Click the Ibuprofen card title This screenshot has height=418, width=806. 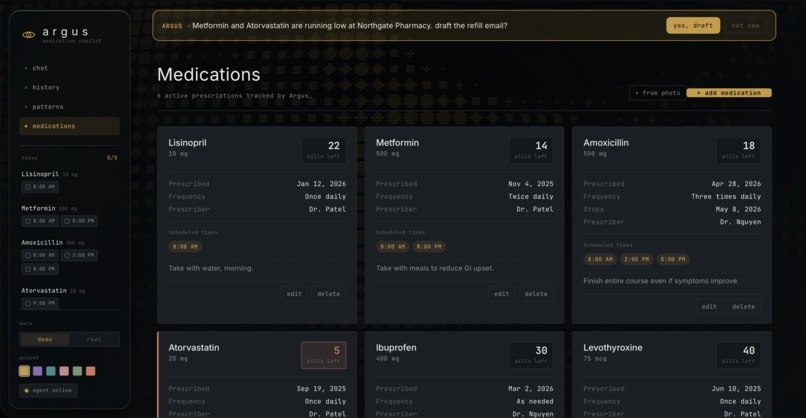click(396, 348)
